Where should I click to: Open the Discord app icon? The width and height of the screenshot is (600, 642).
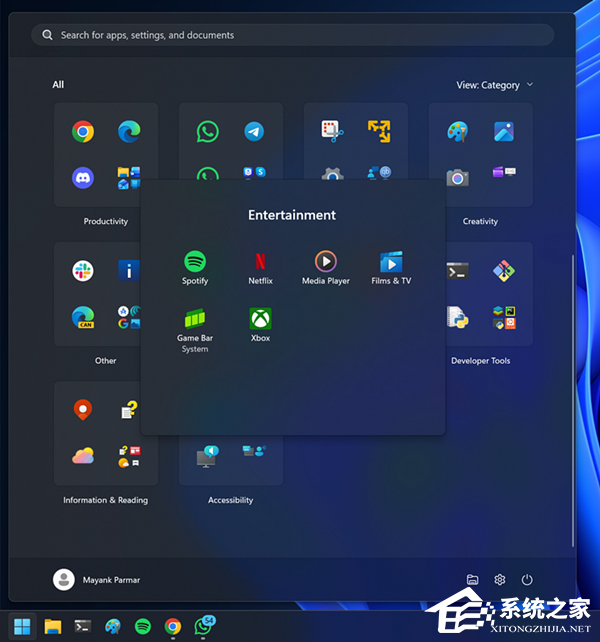click(83, 178)
